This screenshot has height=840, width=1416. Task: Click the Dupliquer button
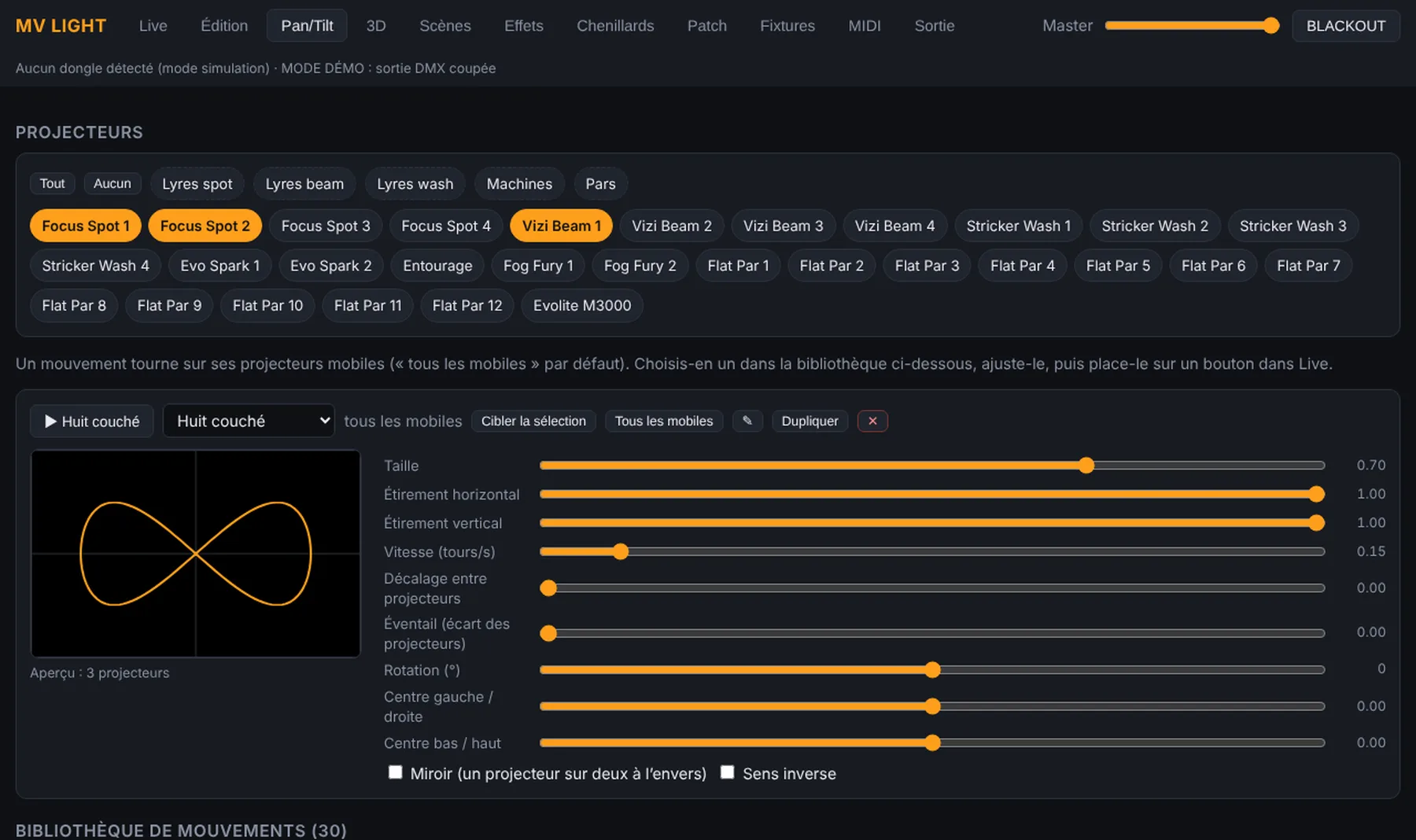click(x=809, y=421)
